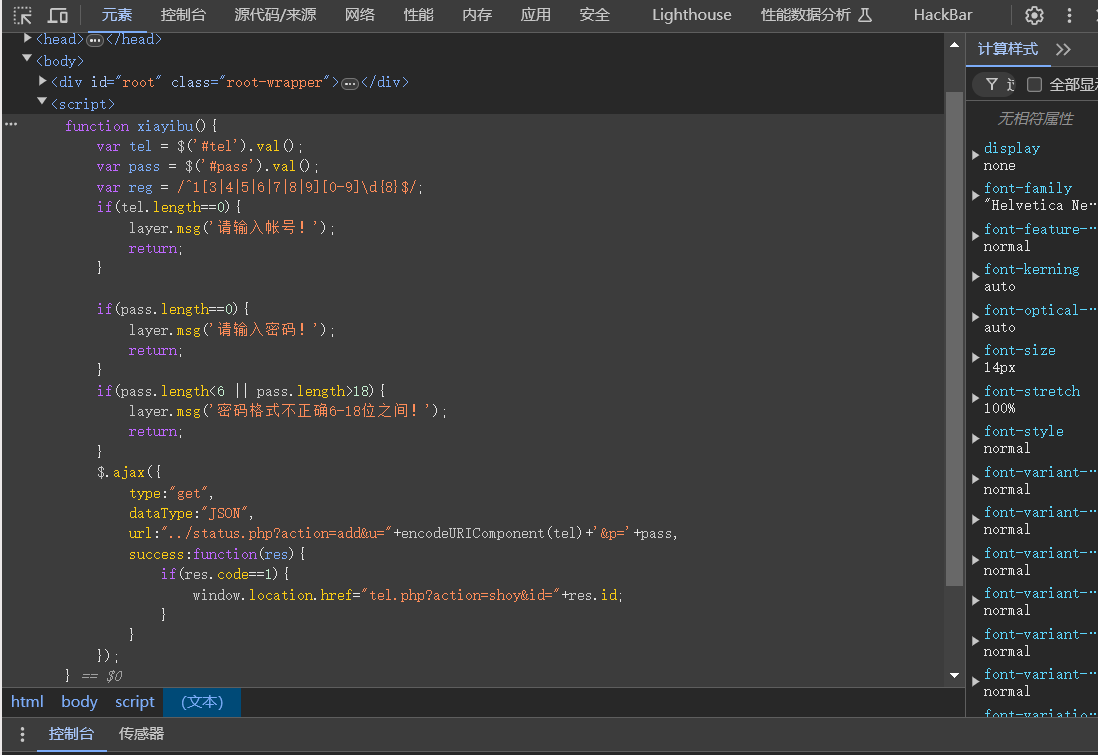This screenshot has height=755, width=1098.
Task: Open the DevTools three-dot customize menu
Action: [x=1070, y=15]
